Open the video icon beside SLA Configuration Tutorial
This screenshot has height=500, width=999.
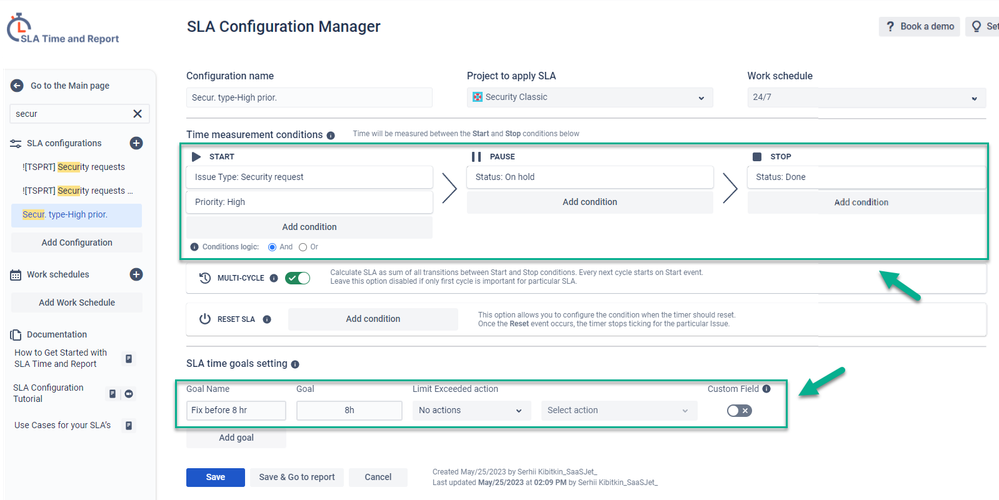click(129, 394)
